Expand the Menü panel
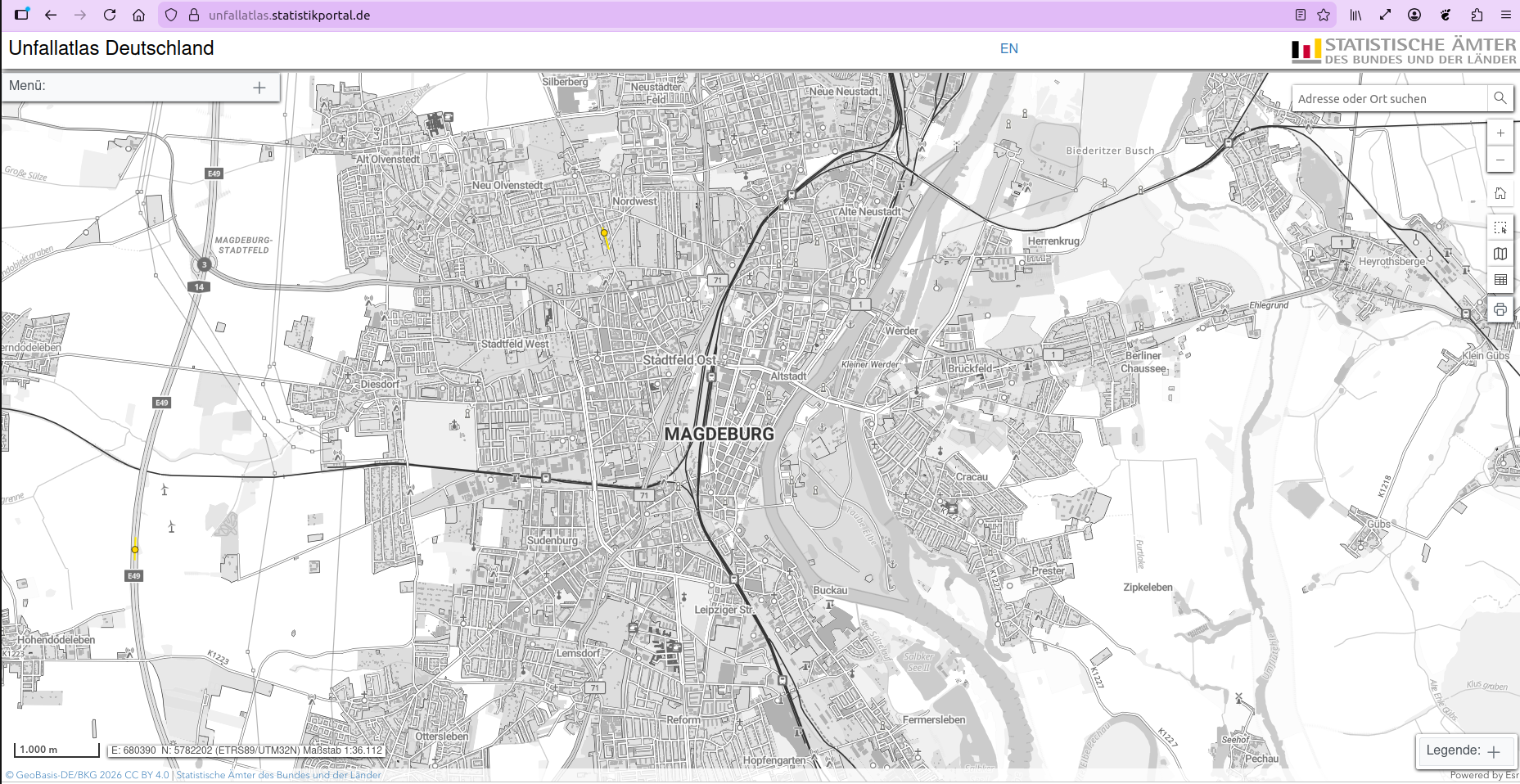This screenshot has width=1520, height=784. 259,88
